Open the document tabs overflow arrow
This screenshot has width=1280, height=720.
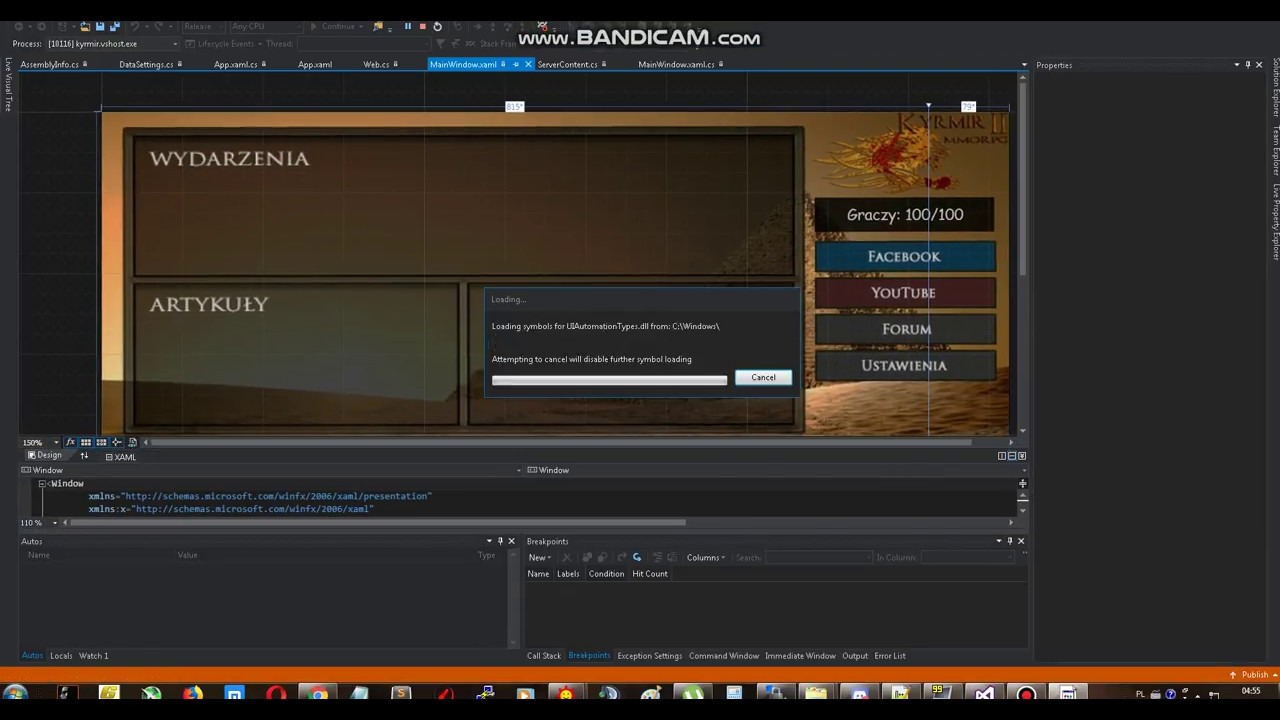[1024, 65]
